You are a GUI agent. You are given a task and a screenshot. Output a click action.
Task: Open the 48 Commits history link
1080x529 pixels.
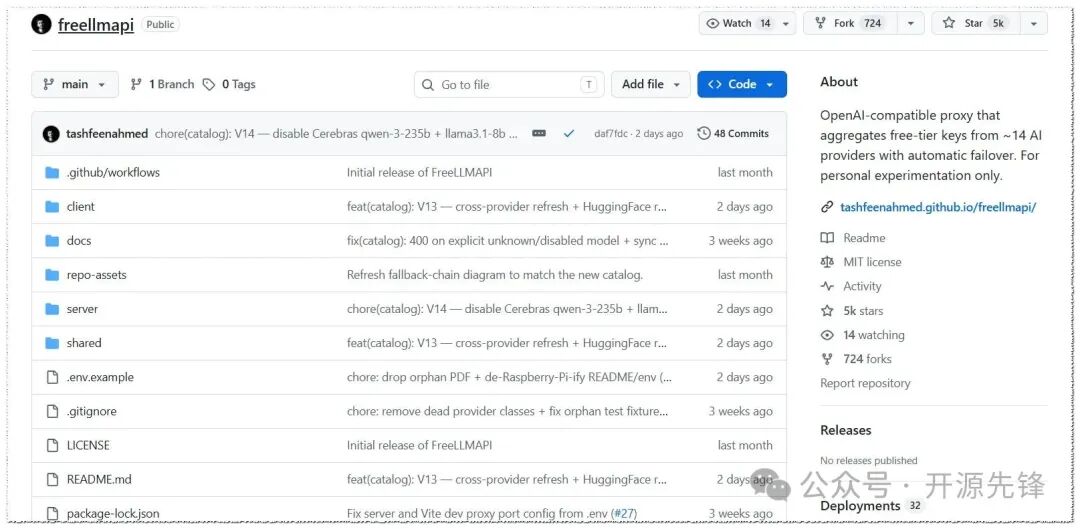[733, 134]
